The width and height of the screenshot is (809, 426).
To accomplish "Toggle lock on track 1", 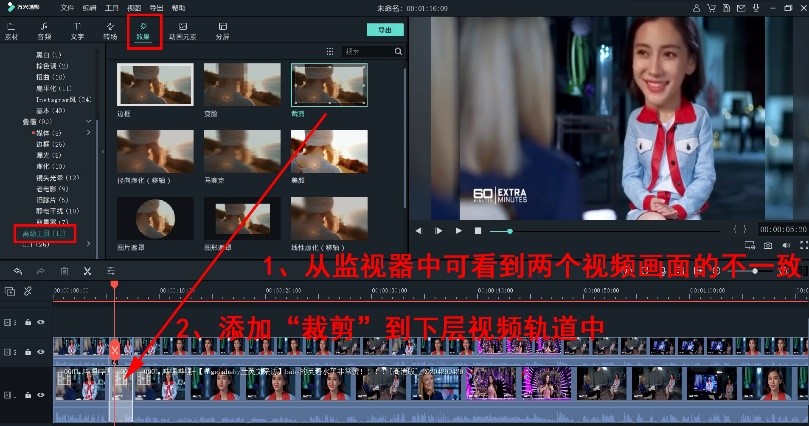I will 28,395.
